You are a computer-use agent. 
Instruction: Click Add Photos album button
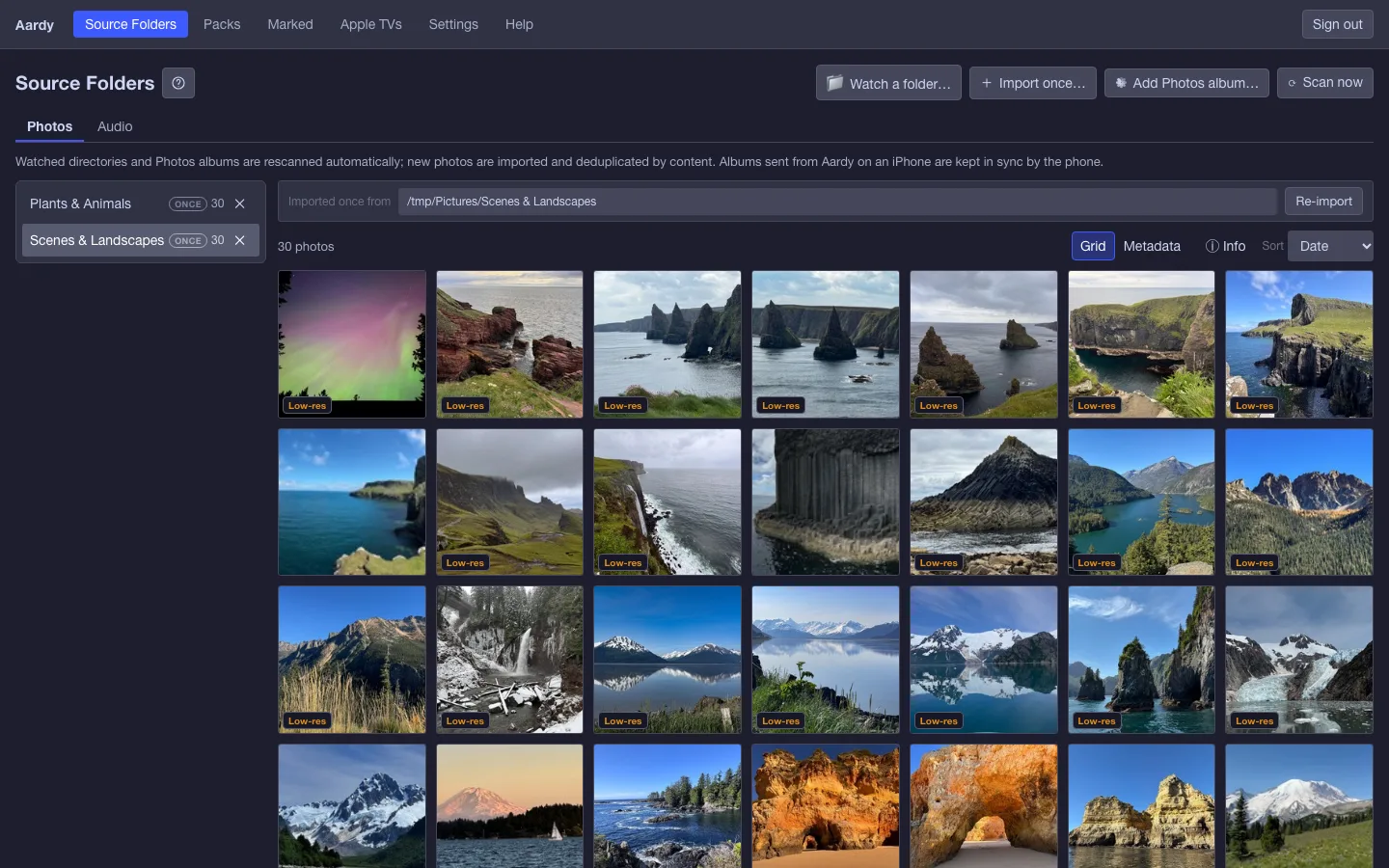click(1186, 83)
